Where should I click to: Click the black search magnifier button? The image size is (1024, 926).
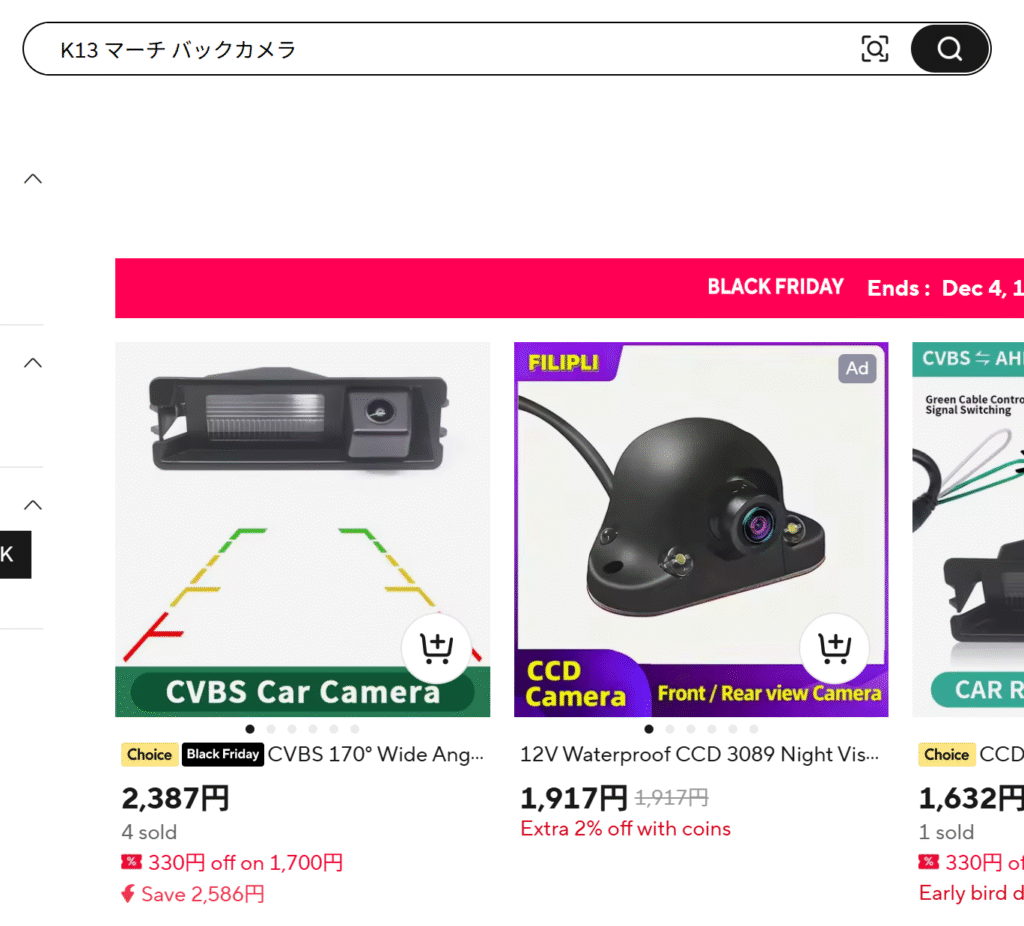950,49
